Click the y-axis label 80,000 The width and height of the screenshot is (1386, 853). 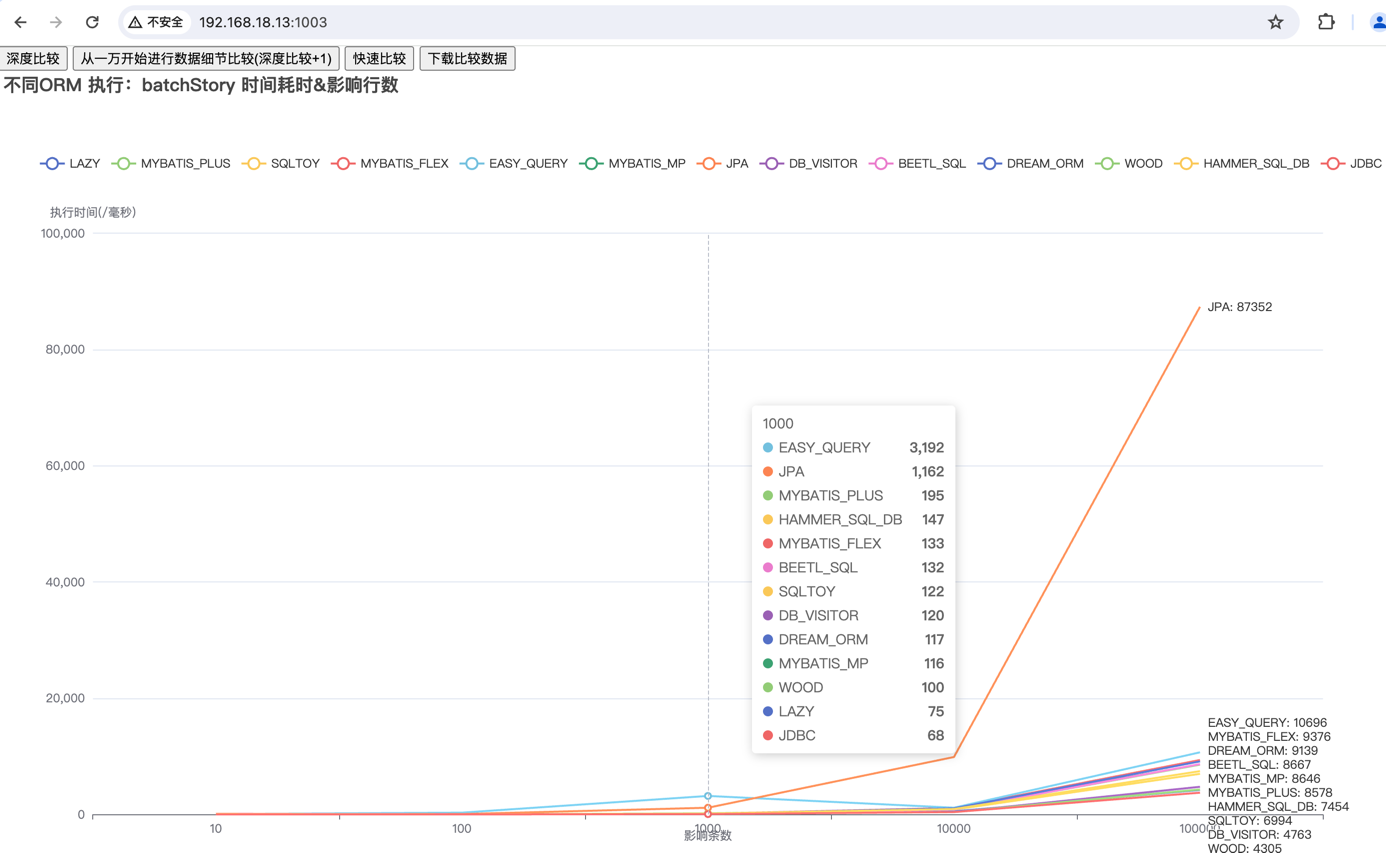(66, 350)
